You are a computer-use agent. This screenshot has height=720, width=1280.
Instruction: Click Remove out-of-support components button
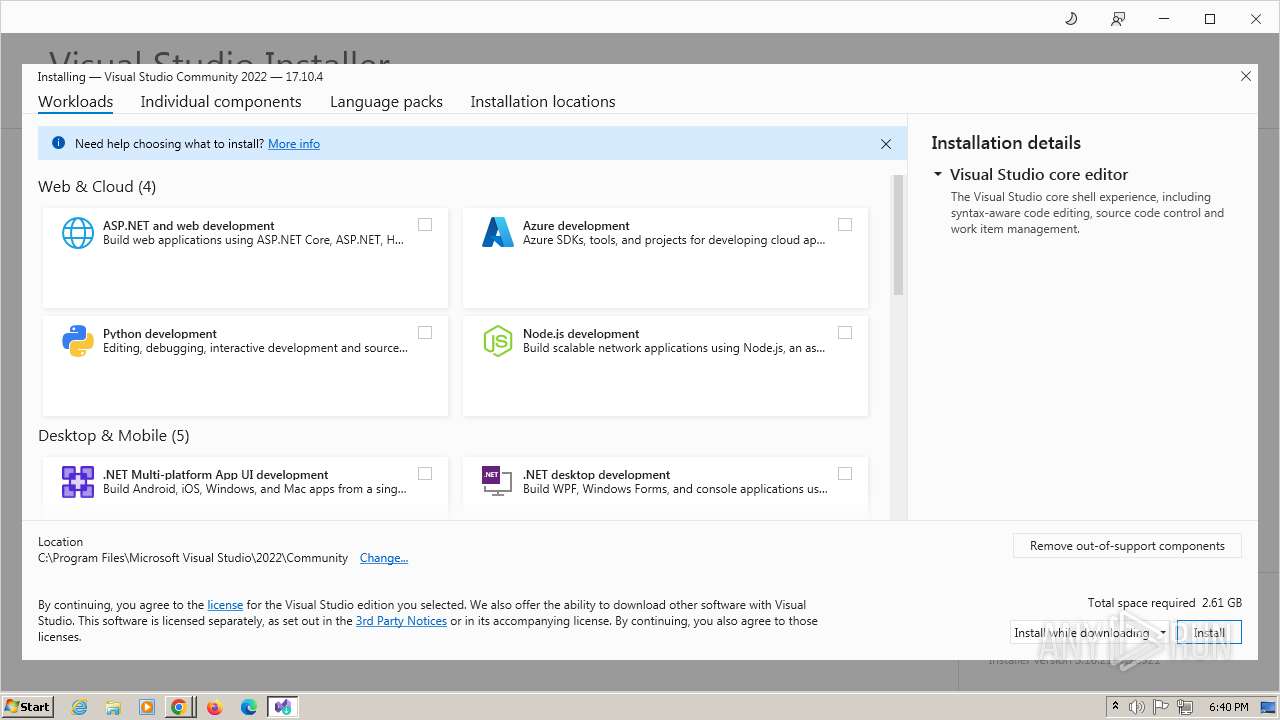pos(1127,546)
